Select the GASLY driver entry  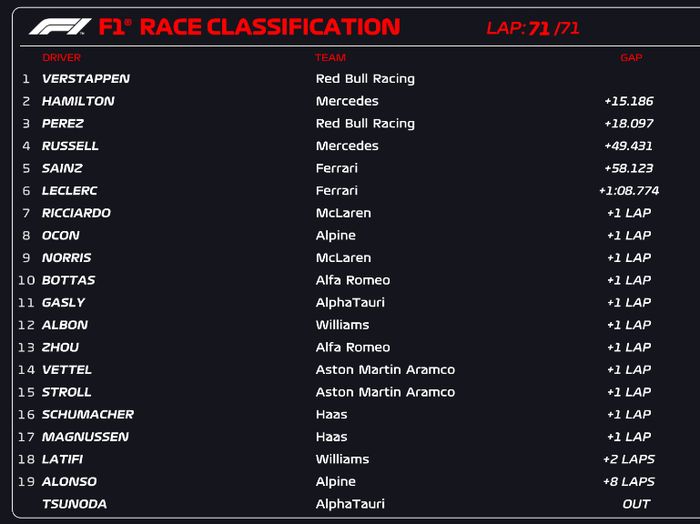pos(63,302)
